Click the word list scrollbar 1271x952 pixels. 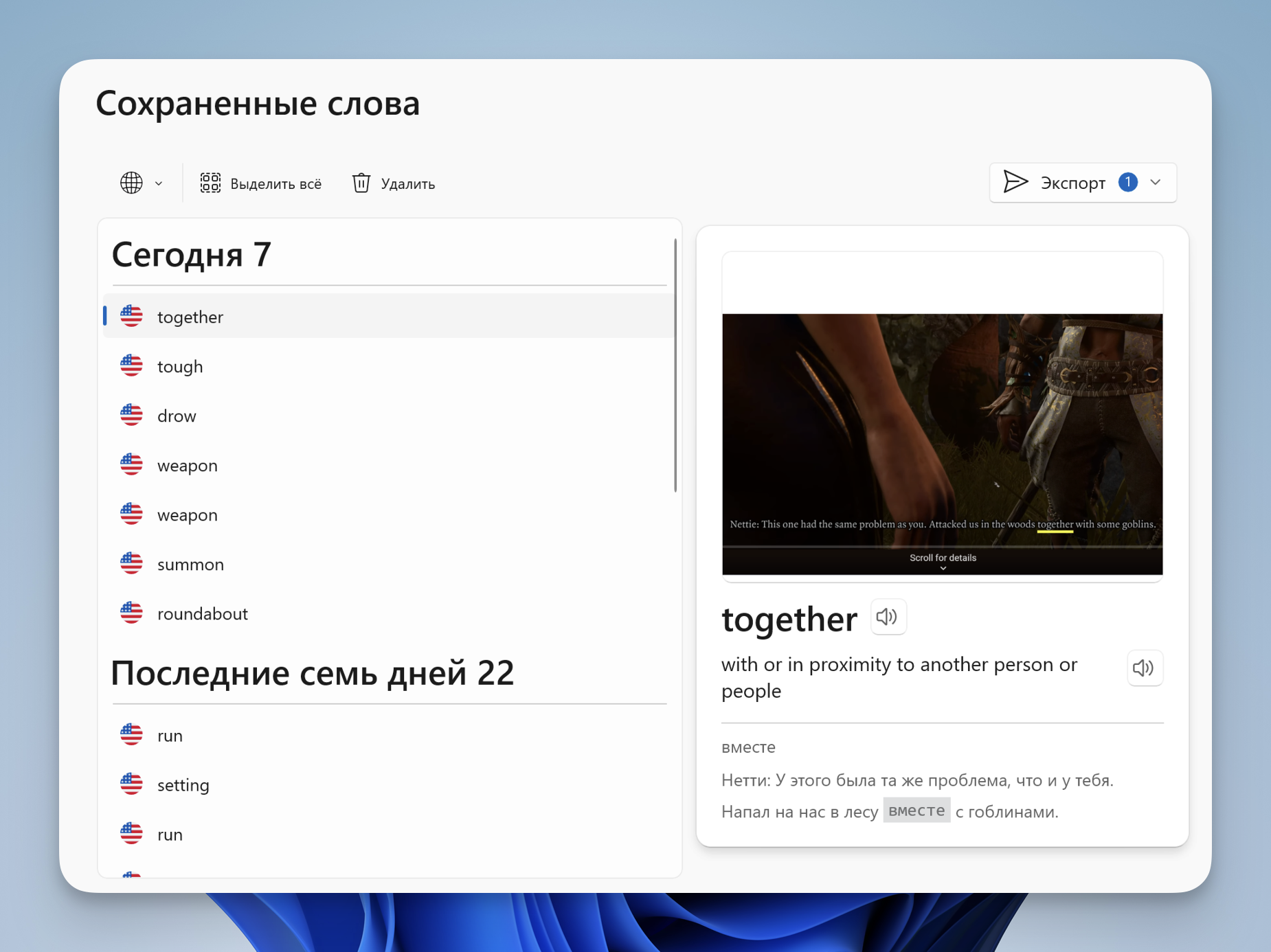click(x=675, y=365)
